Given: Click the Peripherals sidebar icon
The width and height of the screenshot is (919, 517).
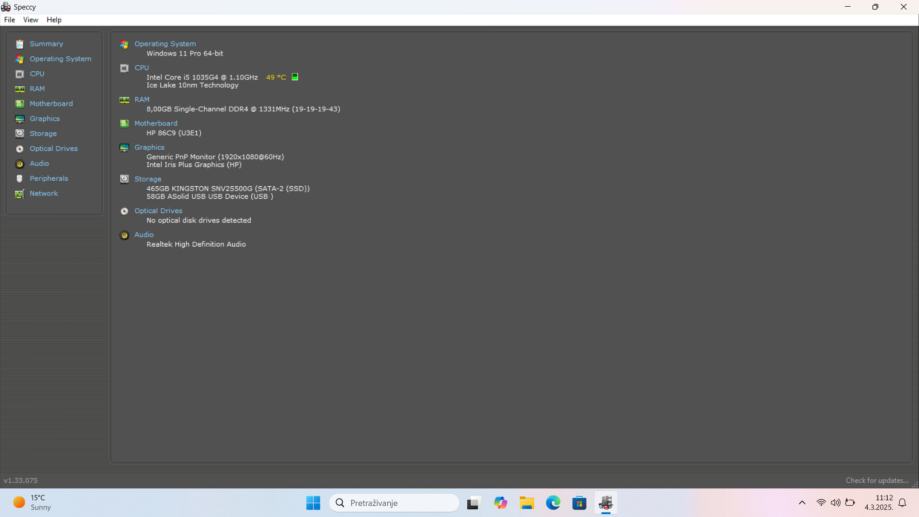Looking at the screenshot, I should (19, 179).
